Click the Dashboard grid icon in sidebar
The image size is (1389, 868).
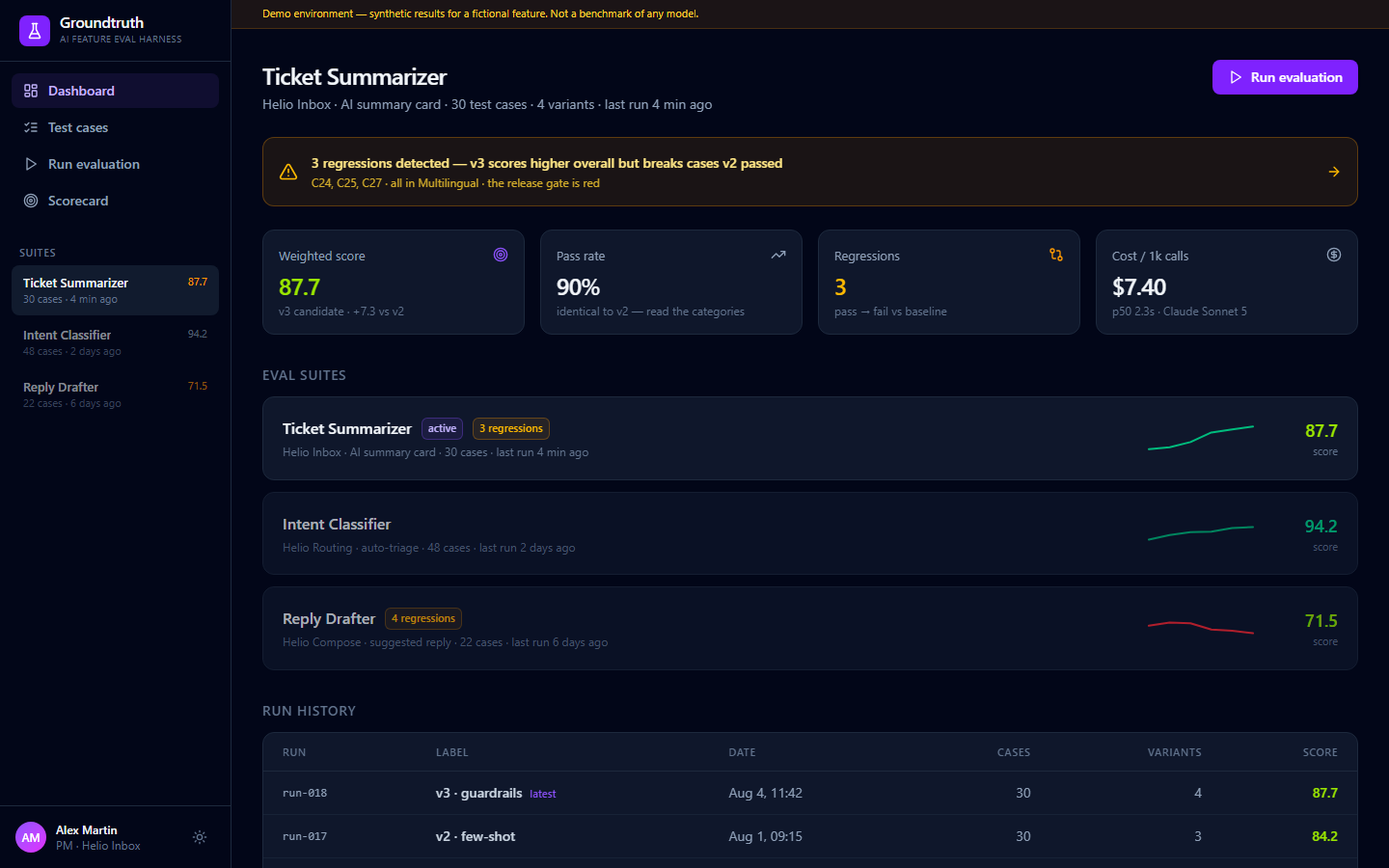pos(31,91)
